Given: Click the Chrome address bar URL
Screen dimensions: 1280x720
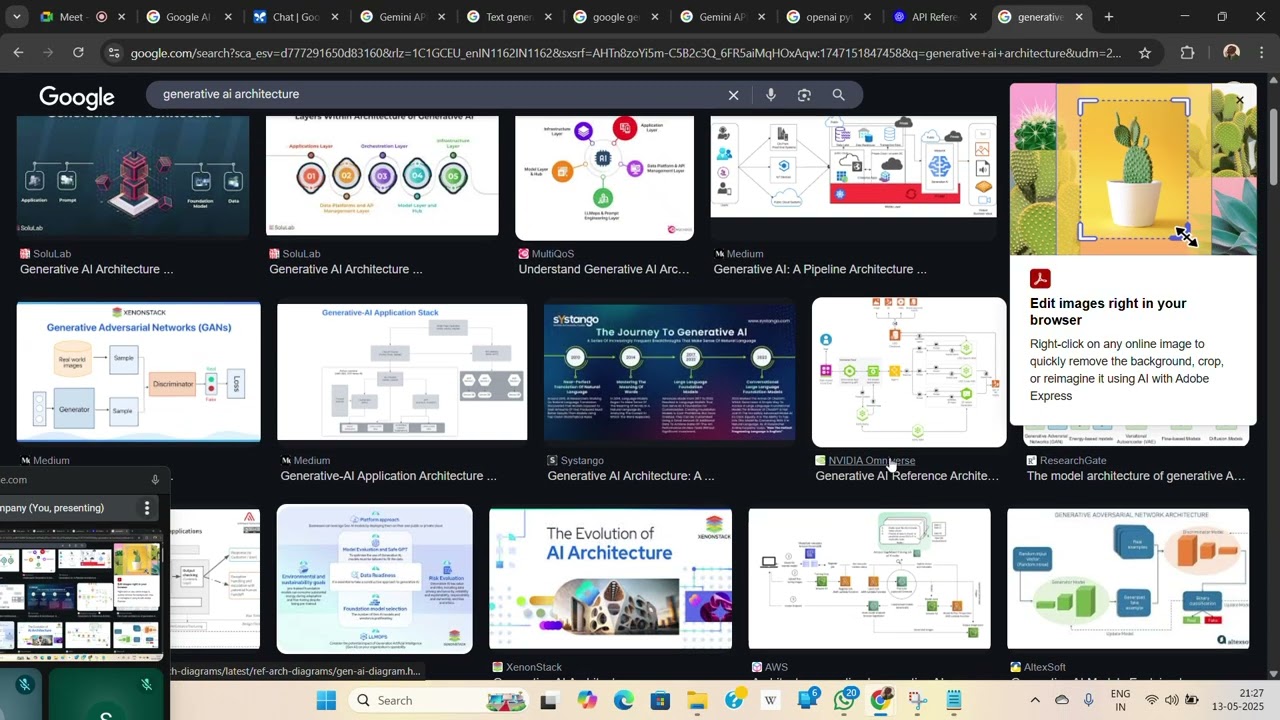Looking at the screenshot, I should click(625, 53).
